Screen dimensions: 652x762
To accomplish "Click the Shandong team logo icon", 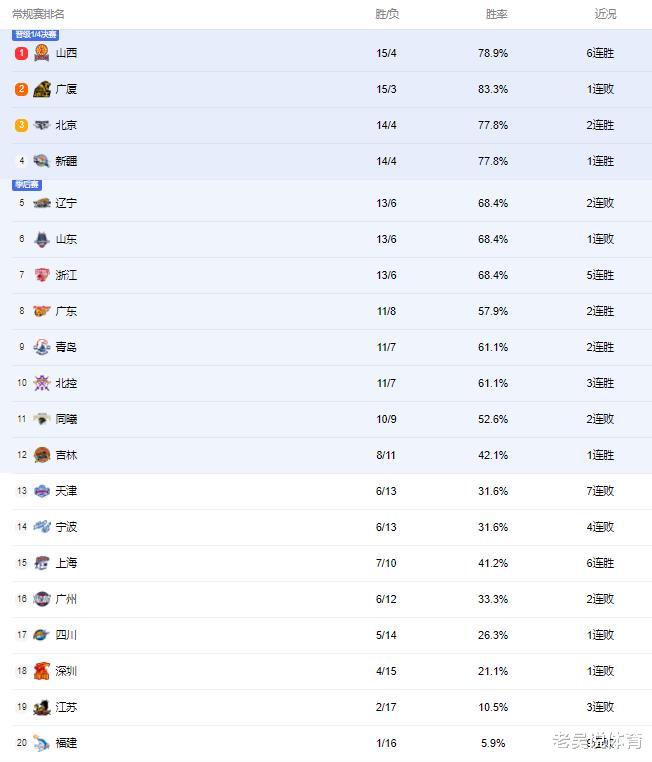I will click(x=42, y=239).
